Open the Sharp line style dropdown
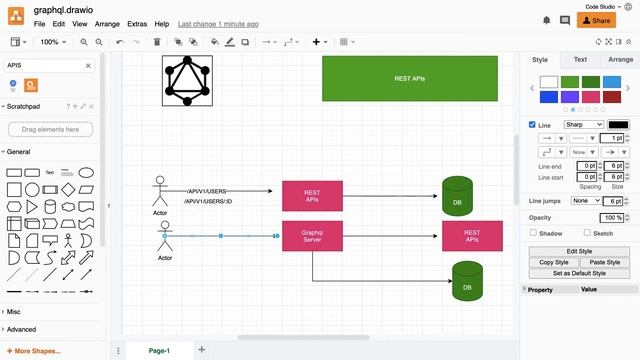 tap(584, 124)
